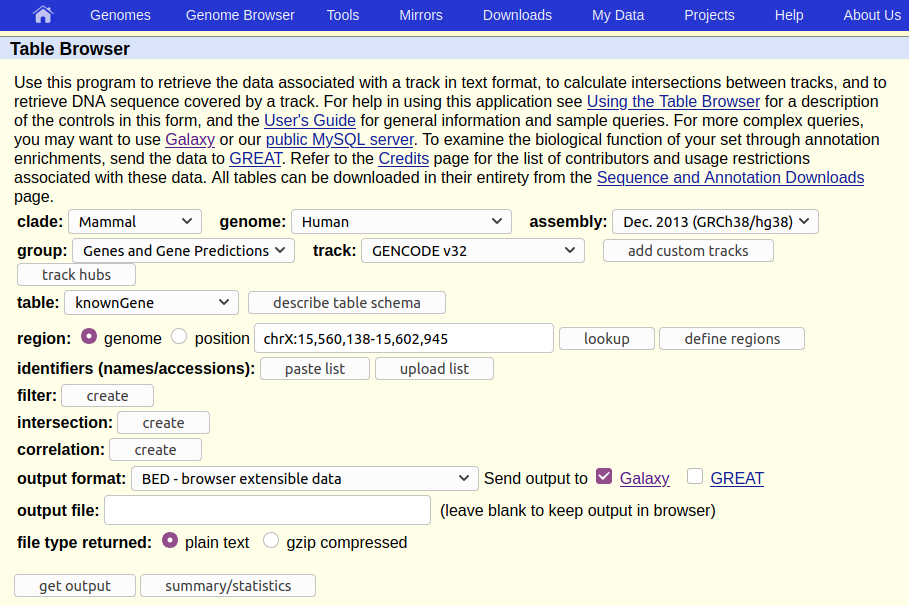Click the position field with chrX:15,560,138-15,602,945

pyautogui.click(x=404, y=338)
